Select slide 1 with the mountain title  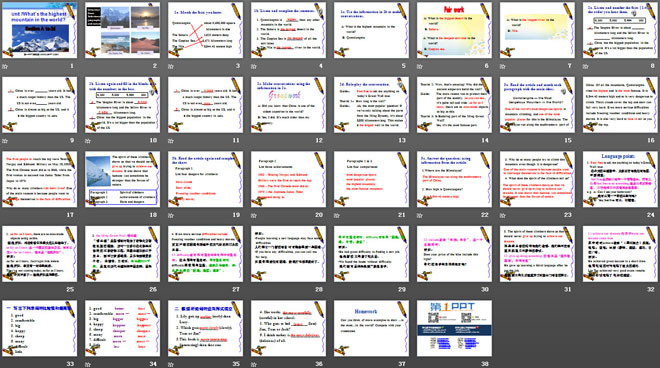pos(39,30)
